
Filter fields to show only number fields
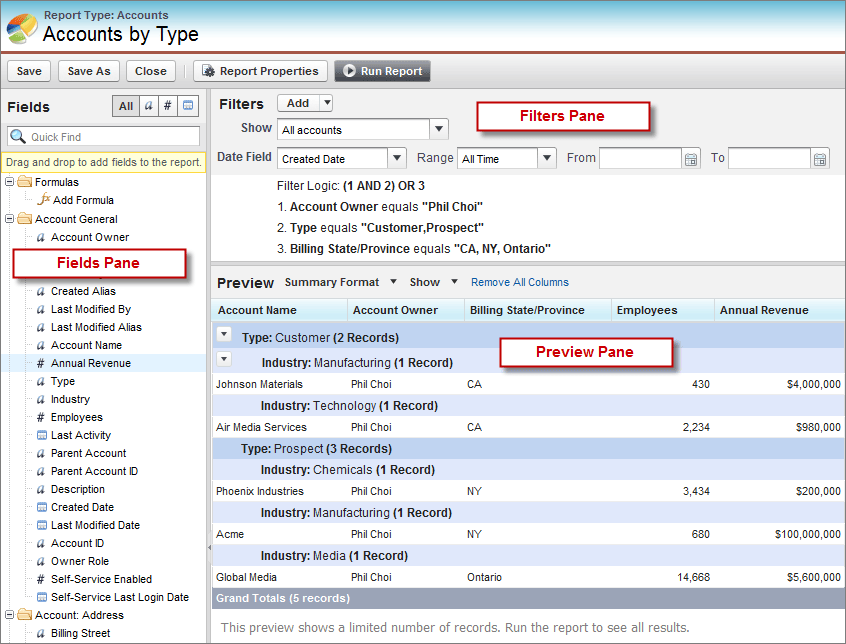(x=167, y=106)
